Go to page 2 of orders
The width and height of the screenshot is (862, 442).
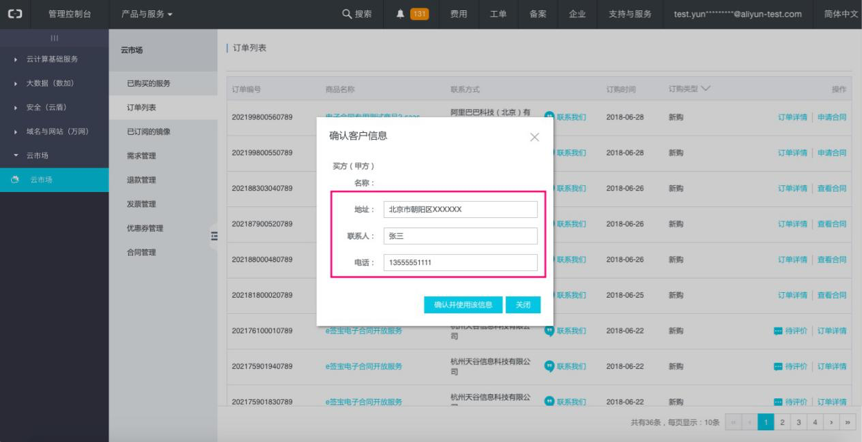pyautogui.click(x=782, y=422)
